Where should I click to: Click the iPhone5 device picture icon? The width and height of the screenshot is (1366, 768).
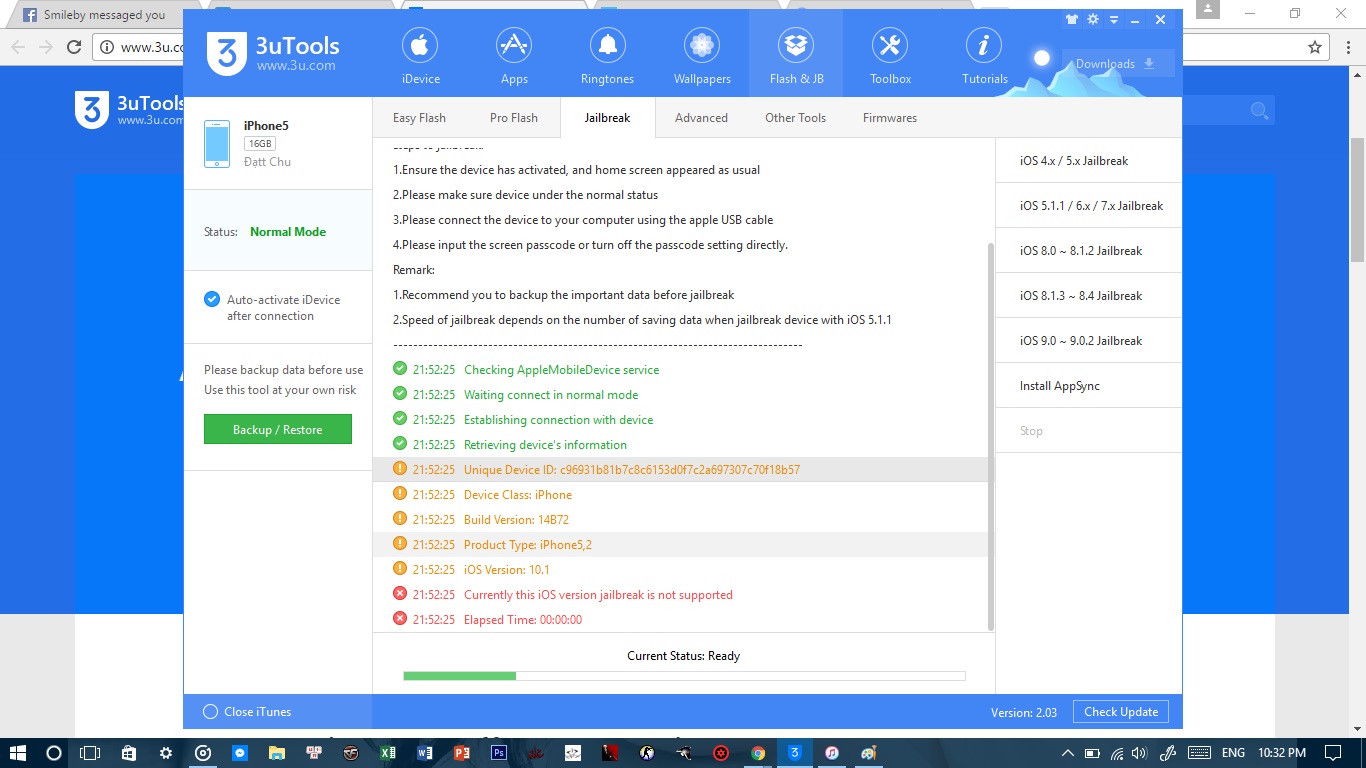tap(217, 143)
